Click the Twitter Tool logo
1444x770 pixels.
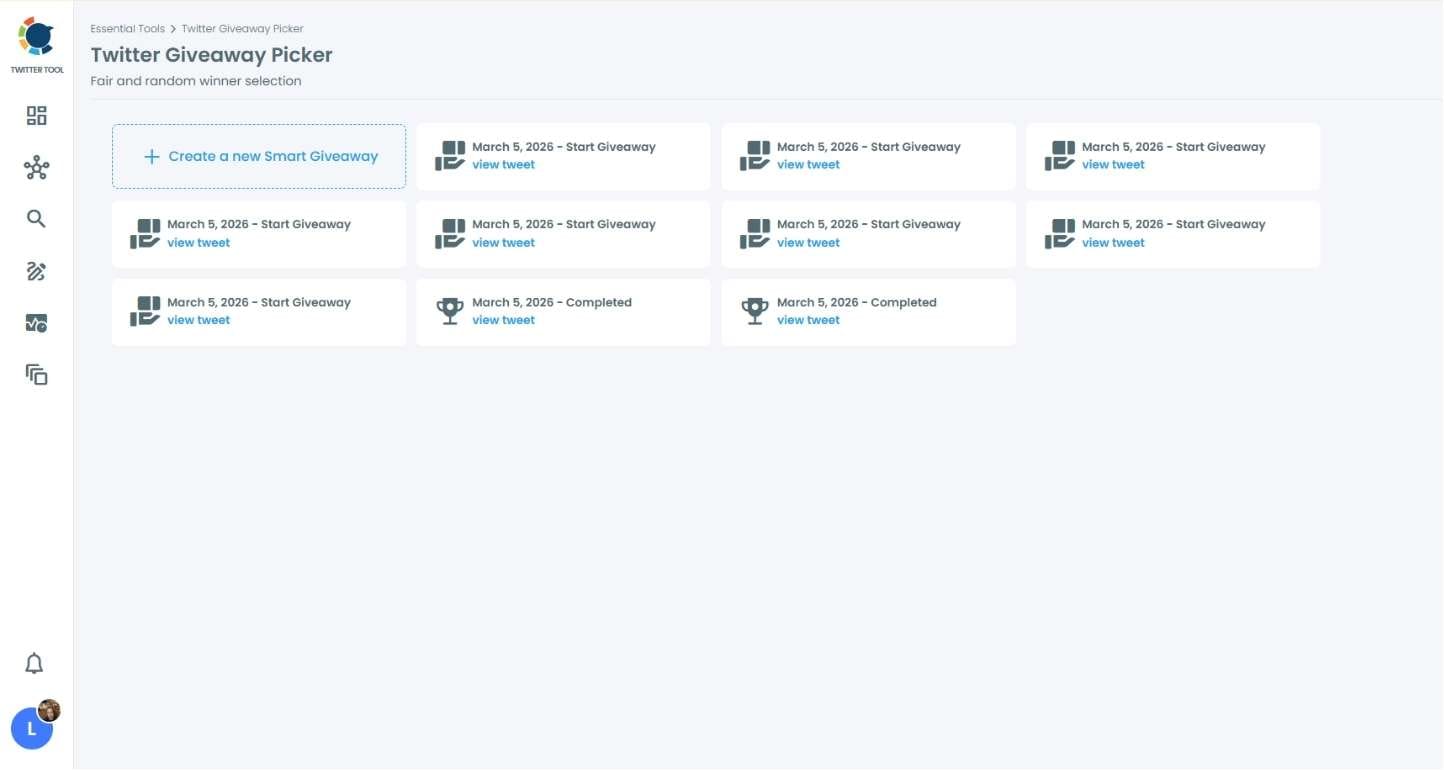[x=36, y=38]
